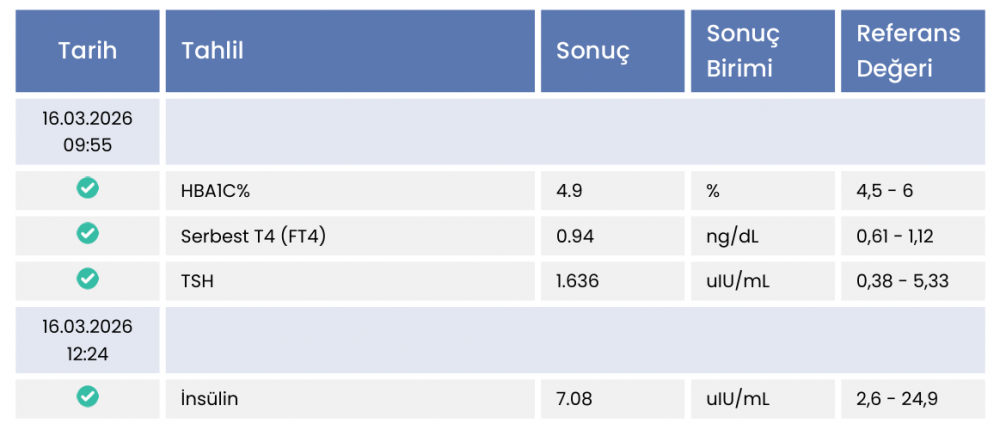Sort by the Tahlil column header
The height and width of the screenshot is (430, 1000).
pos(213,51)
